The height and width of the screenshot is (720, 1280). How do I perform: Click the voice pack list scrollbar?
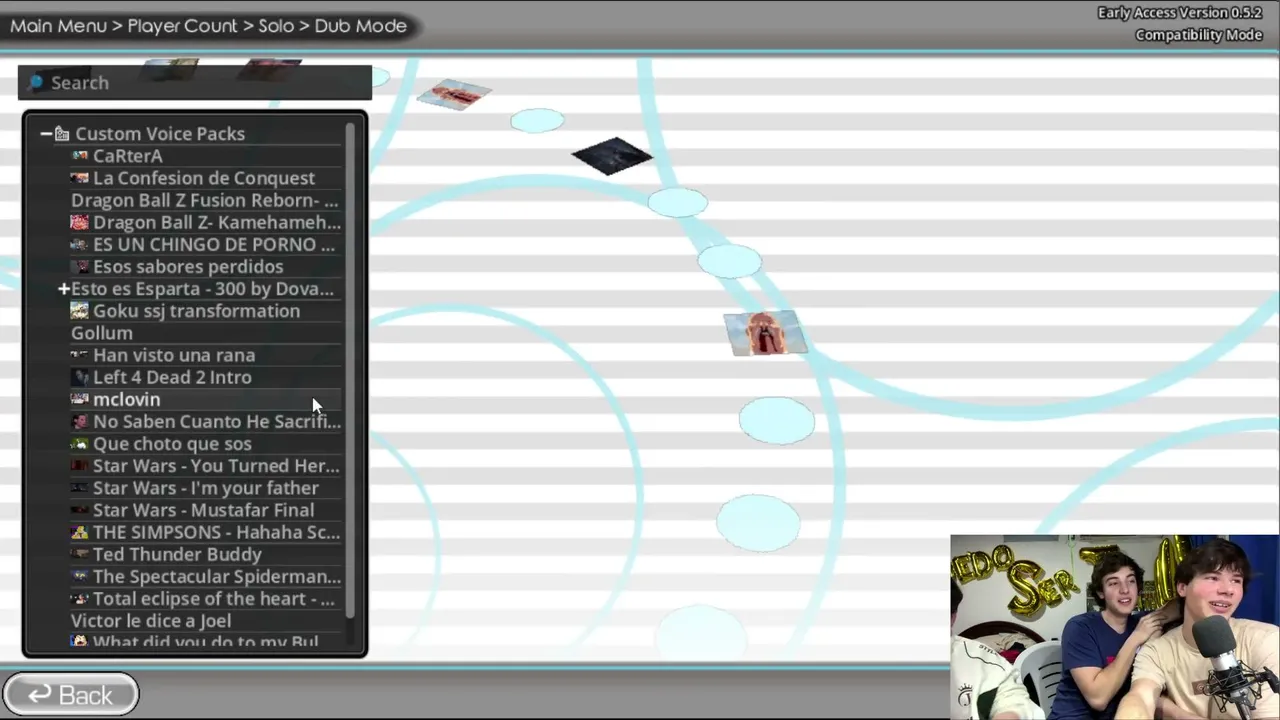coord(350,370)
